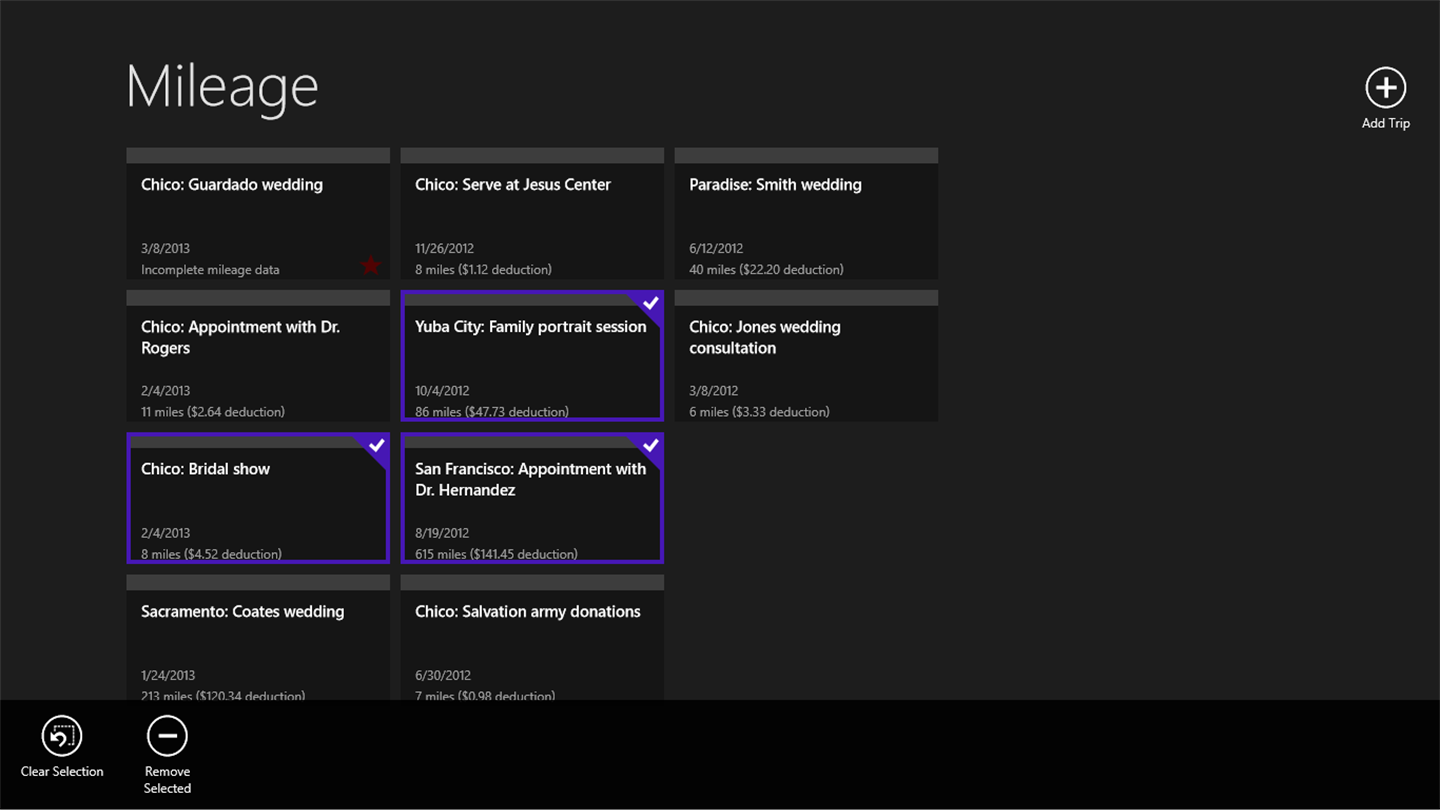Uncheck the Chico Bridal show checkmark
Image resolution: width=1440 pixels, height=810 pixels.
coord(377,445)
